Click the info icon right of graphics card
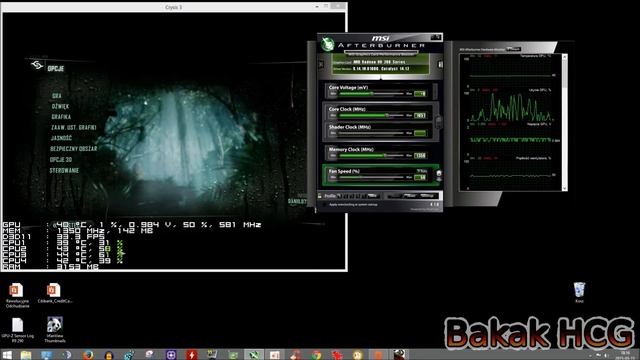 pos(440,64)
